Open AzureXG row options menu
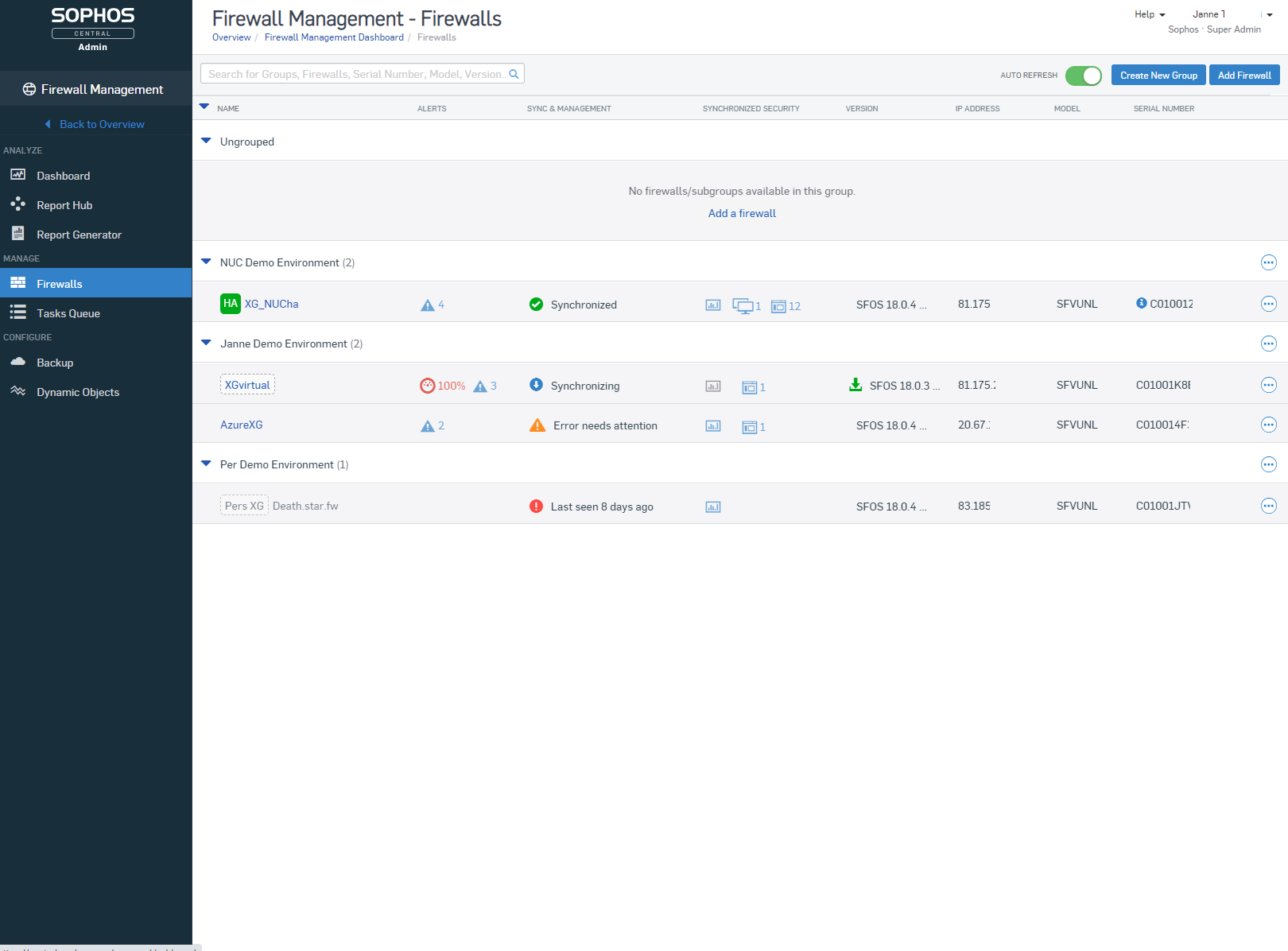 tap(1269, 425)
